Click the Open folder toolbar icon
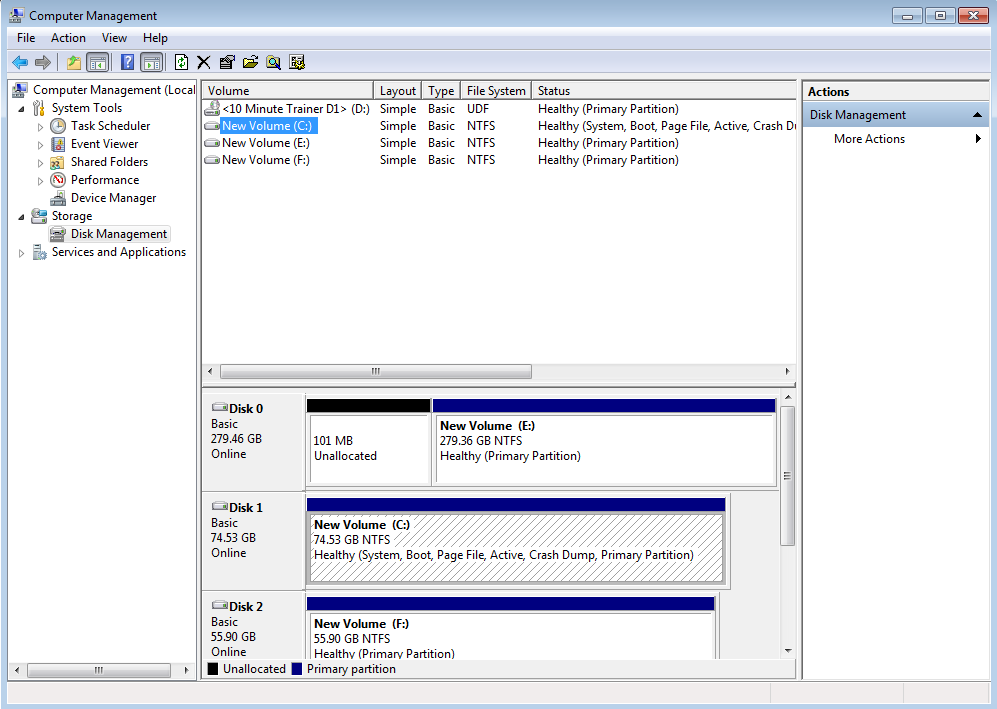 pyautogui.click(x=251, y=62)
